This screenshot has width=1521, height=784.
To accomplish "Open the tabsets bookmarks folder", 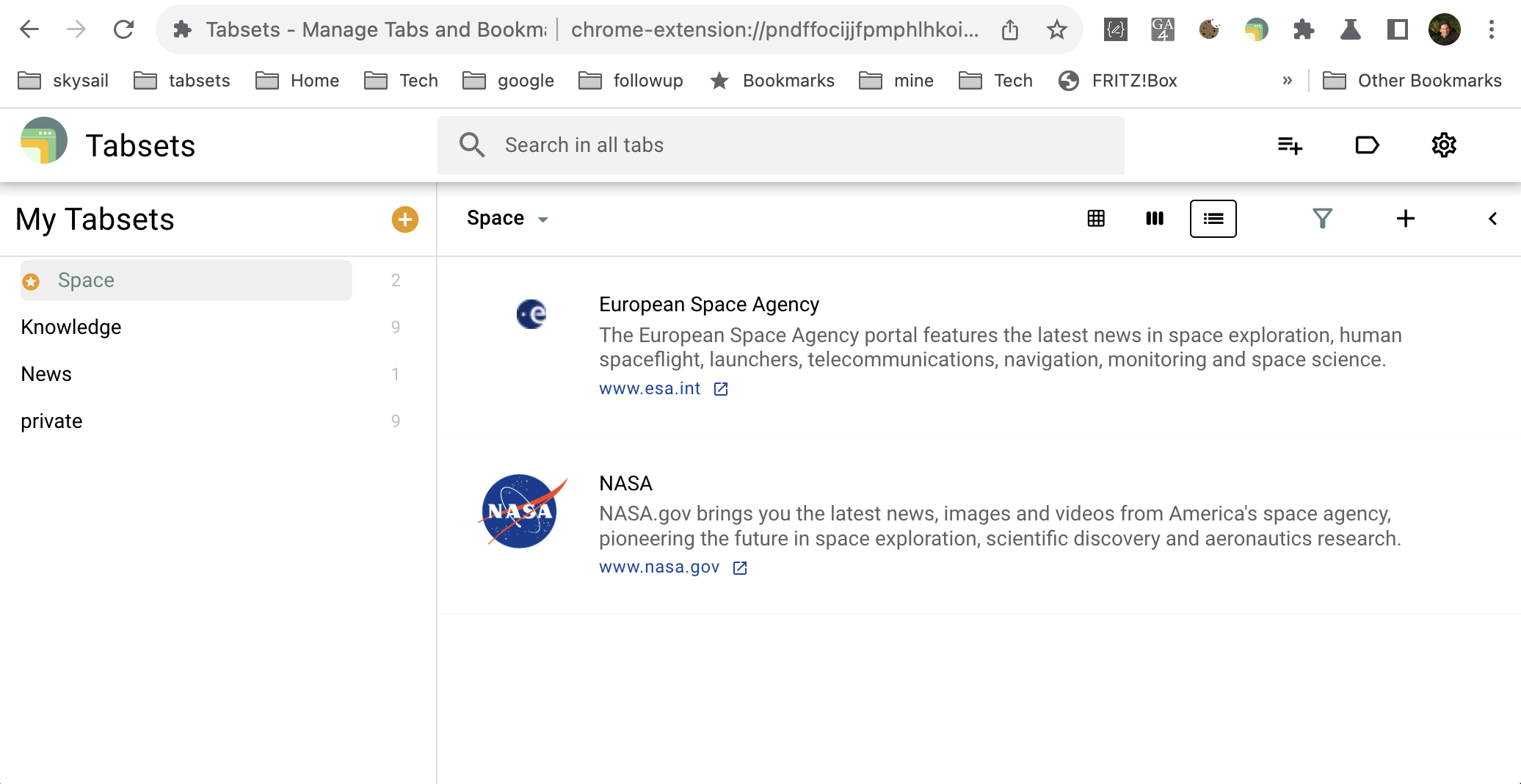I will click(x=182, y=81).
